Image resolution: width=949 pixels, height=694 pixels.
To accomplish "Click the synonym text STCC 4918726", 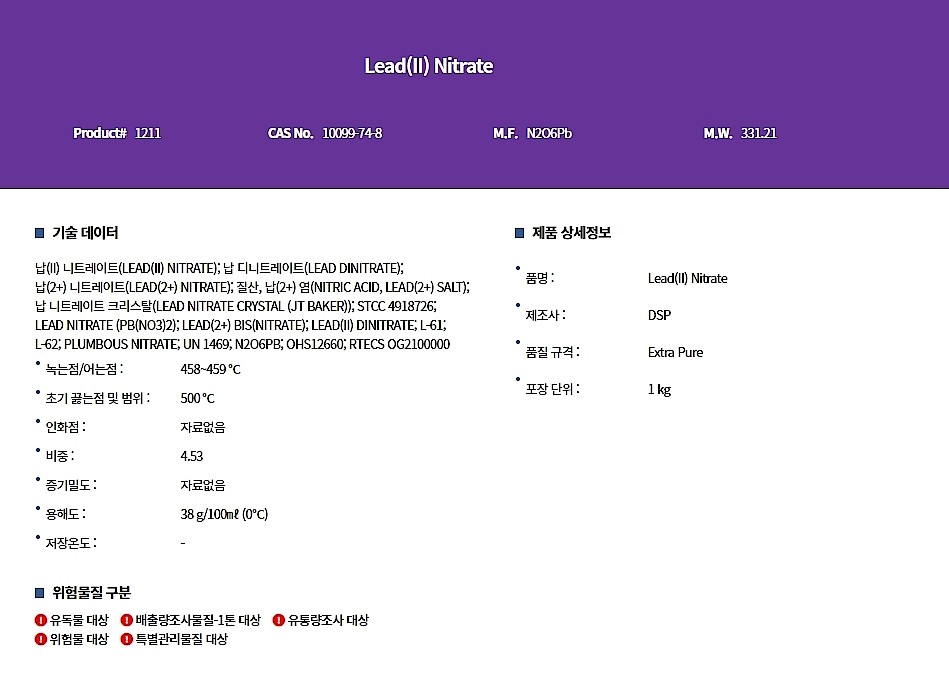I will click(395, 306).
